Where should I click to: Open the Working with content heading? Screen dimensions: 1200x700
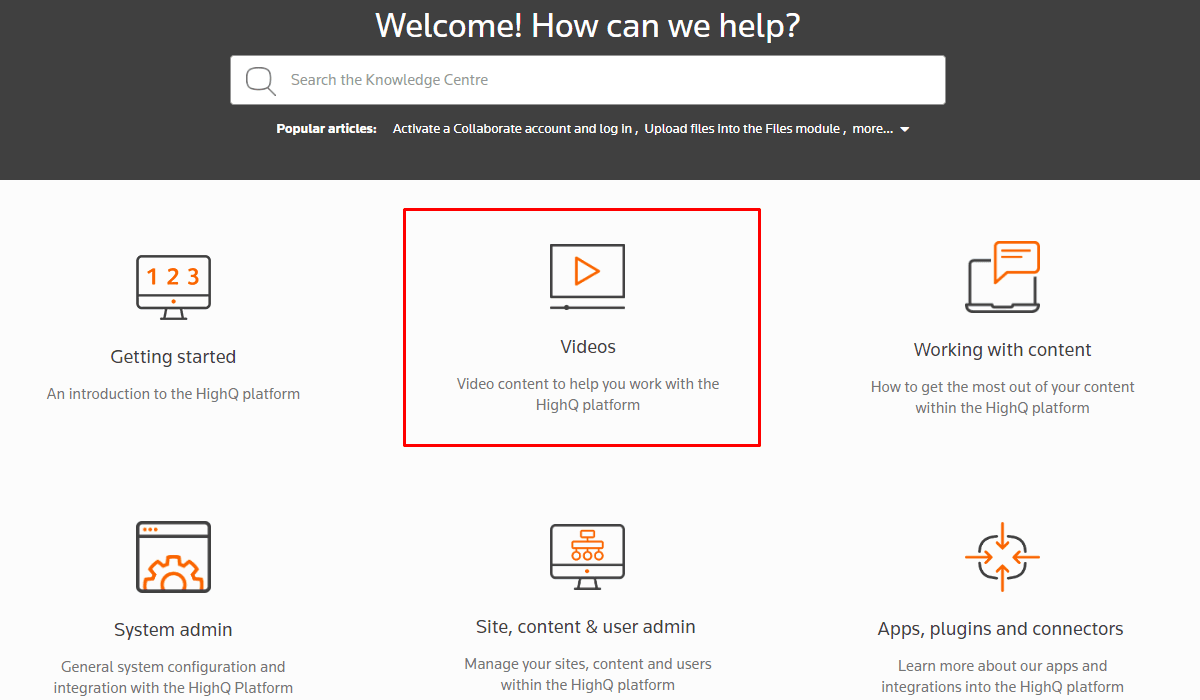1002,350
